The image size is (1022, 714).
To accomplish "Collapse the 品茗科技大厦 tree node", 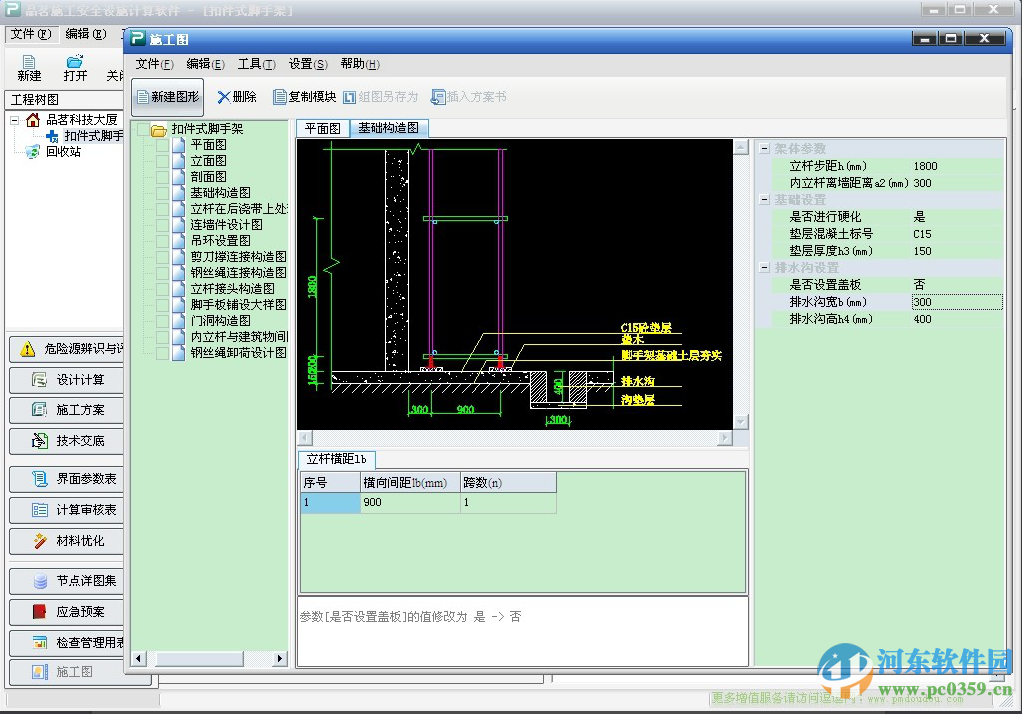I will [x=14, y=120].
